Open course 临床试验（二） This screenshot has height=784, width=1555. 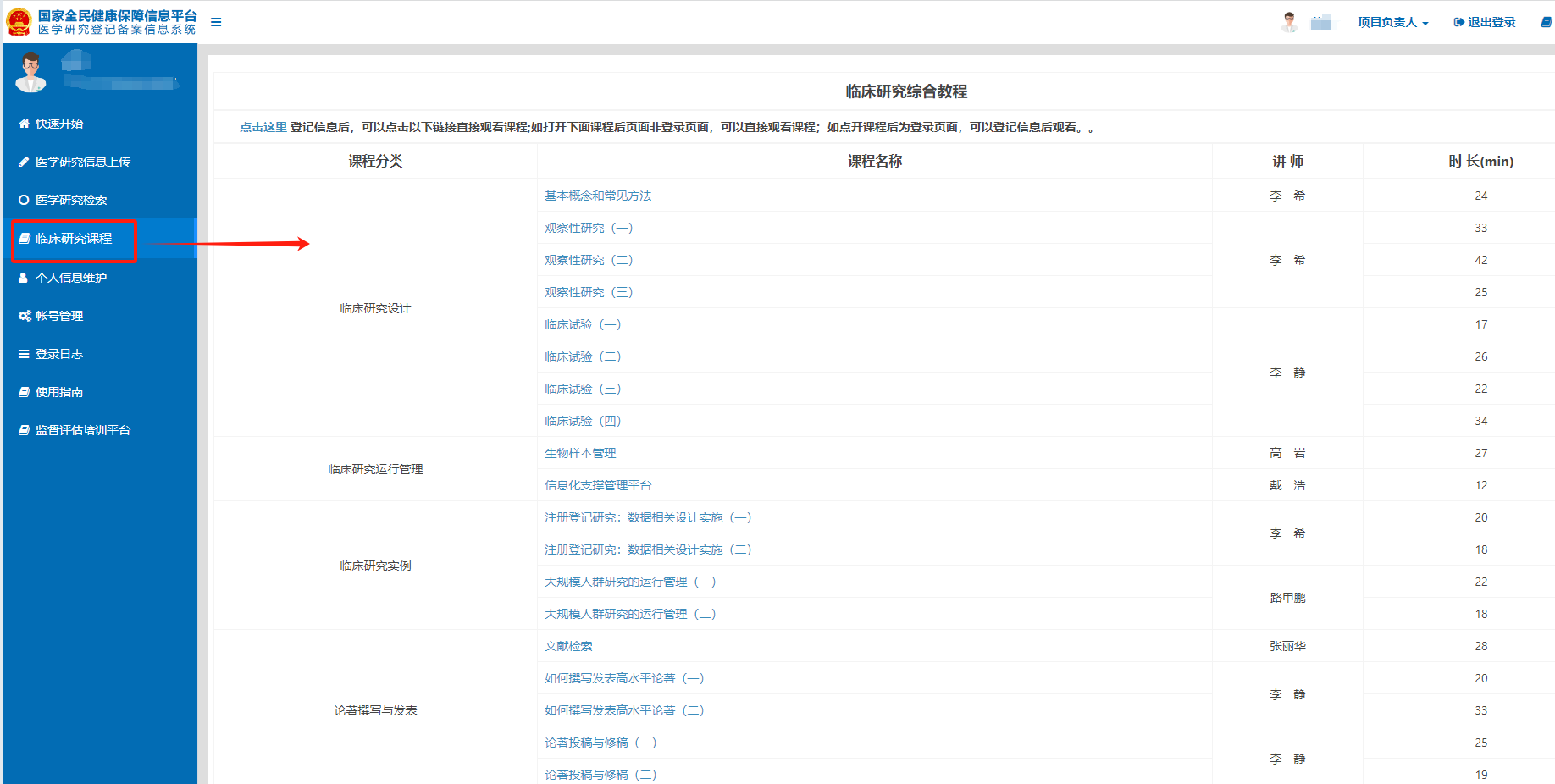tap(583, 356)
